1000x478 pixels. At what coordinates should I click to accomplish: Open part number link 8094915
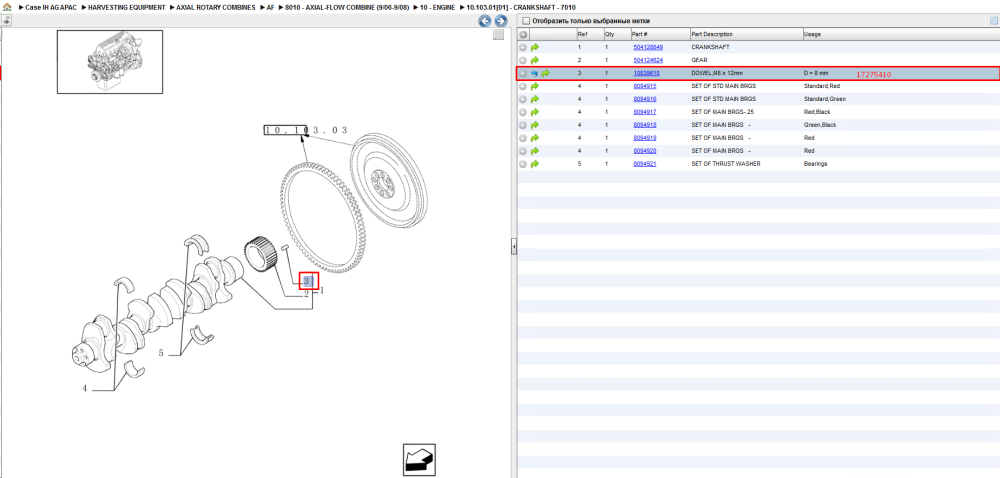pyautogui.click(x=645, y=86)
